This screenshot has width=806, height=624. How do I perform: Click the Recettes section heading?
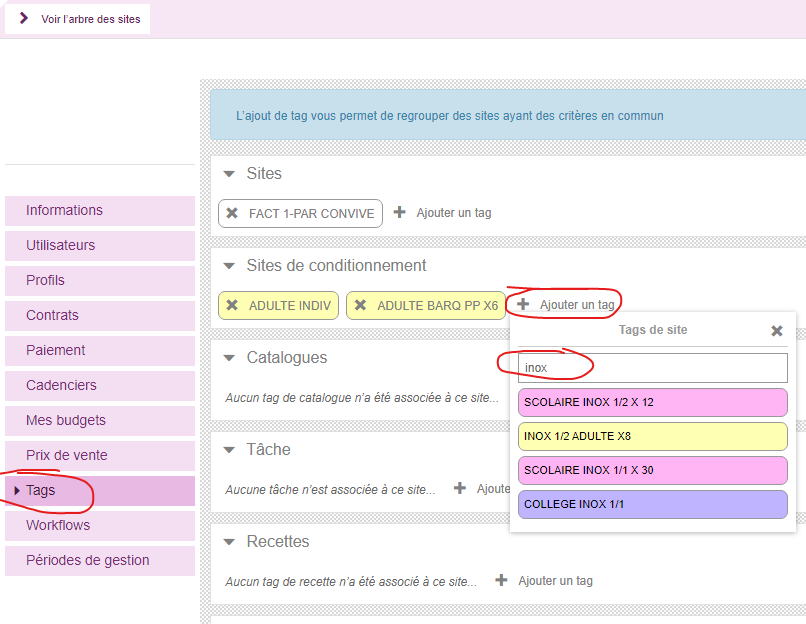pyautogui.click(x=278, y=541)
